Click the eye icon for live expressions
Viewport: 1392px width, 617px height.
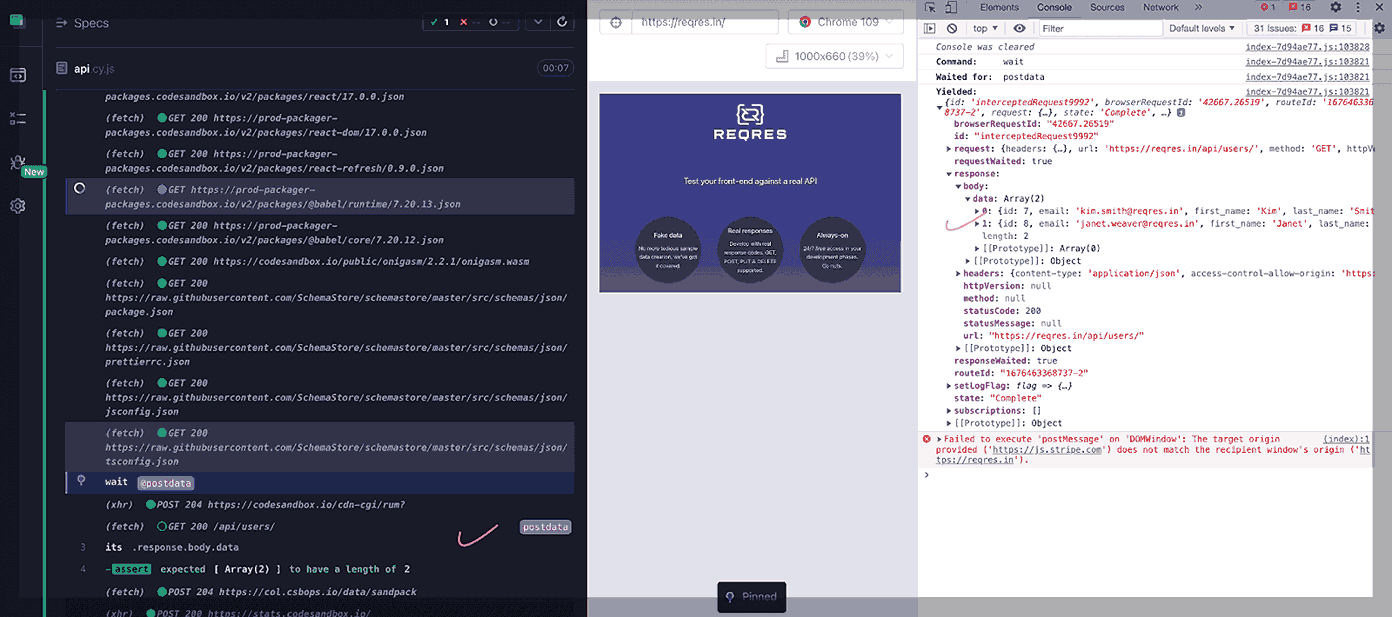1019,29
